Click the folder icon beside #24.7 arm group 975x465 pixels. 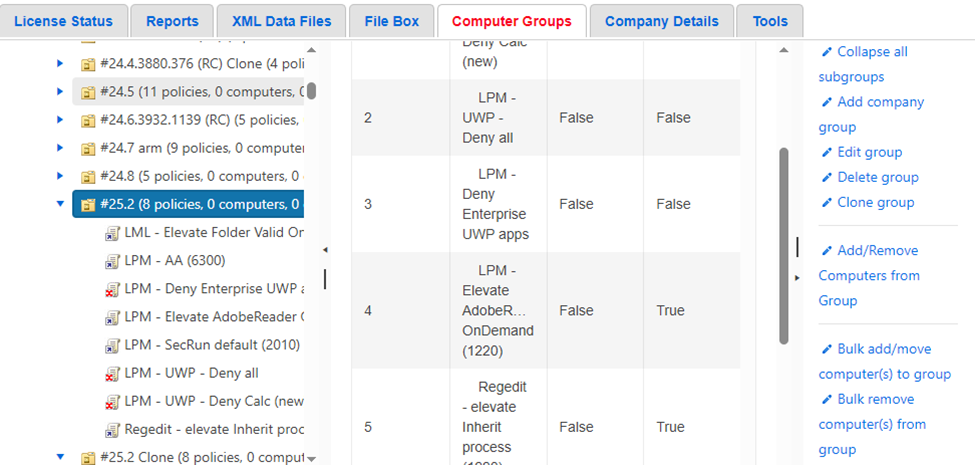point(88,149)
